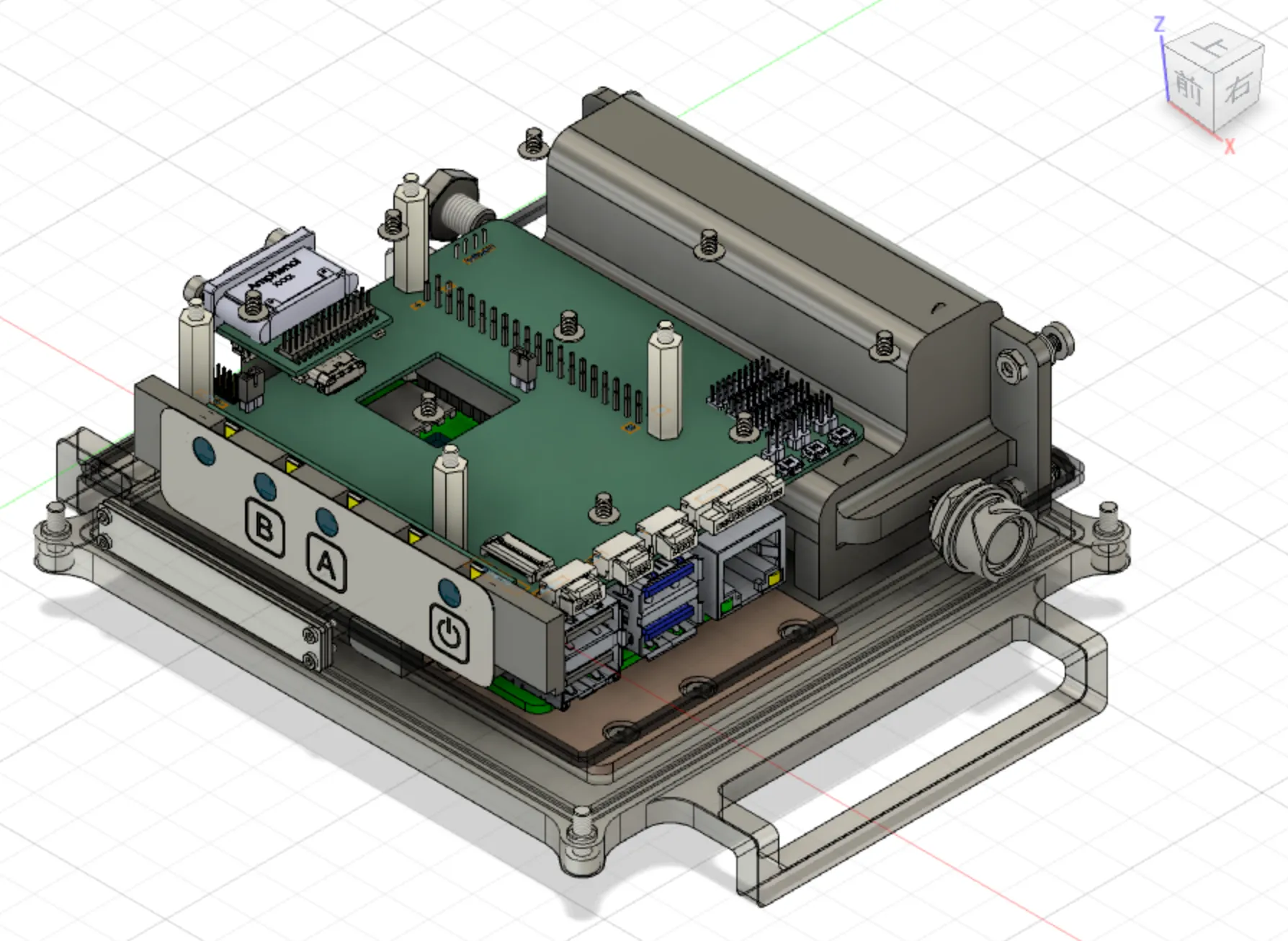Pick the blue dot above letter A

(x=326, y=520)
